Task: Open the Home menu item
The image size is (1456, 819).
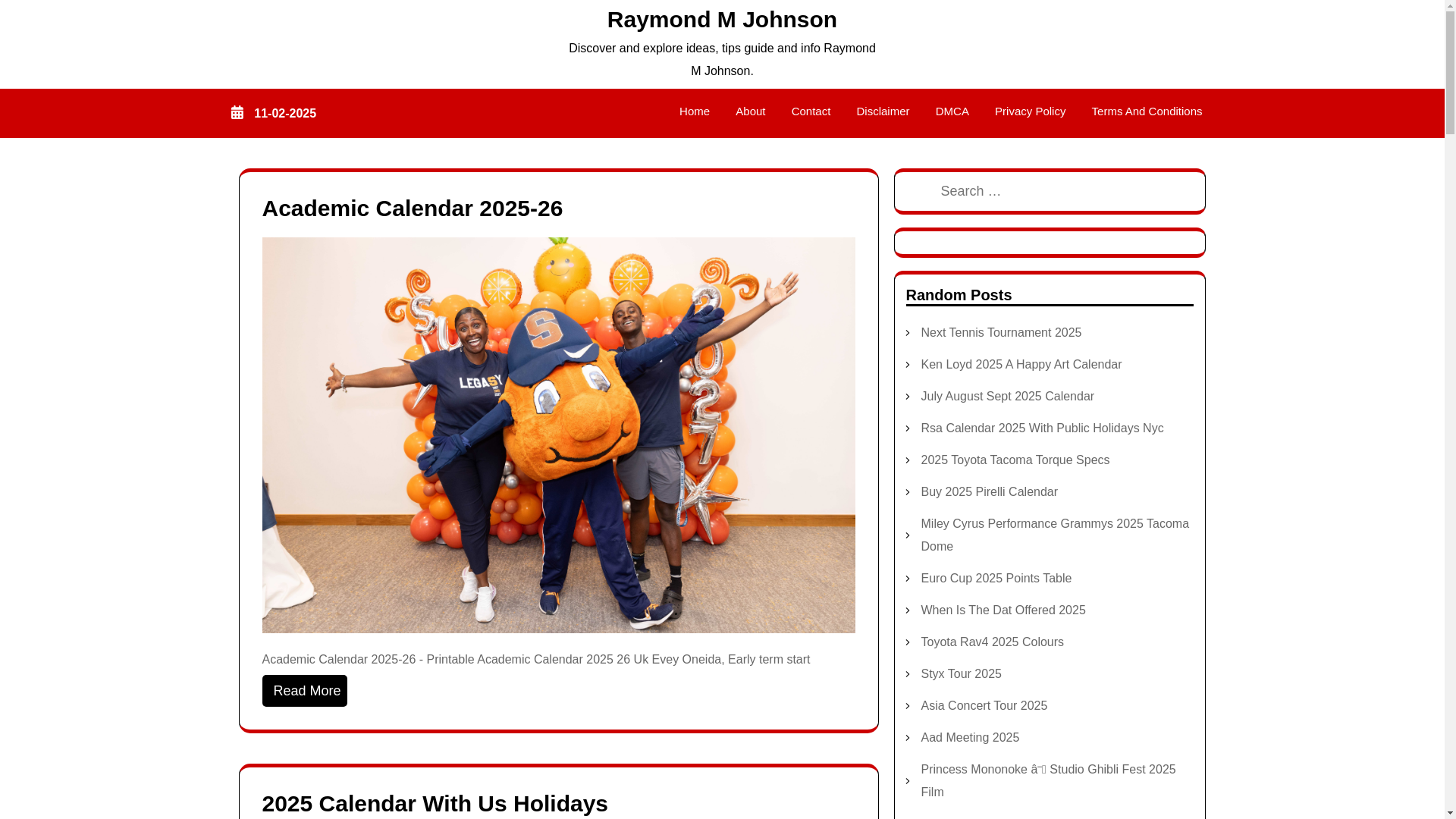Action: (x=694, y=111)
